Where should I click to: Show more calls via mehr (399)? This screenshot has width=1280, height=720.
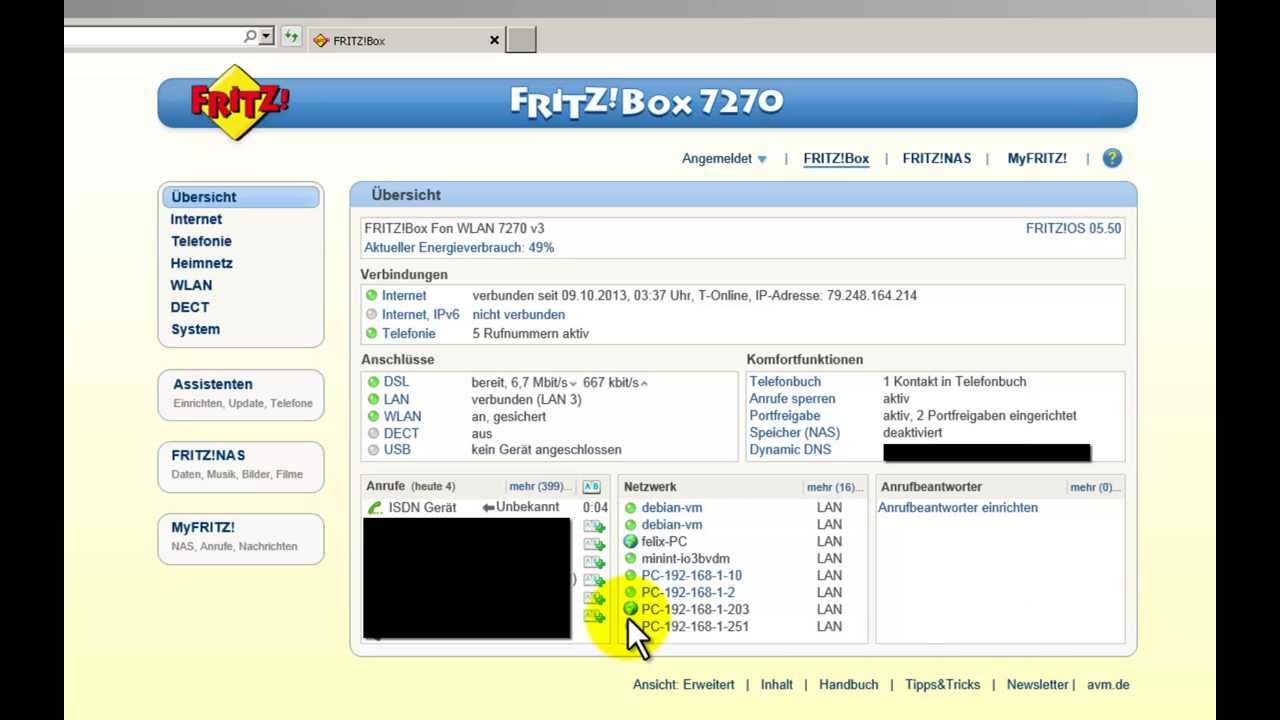tap(541, 487)
